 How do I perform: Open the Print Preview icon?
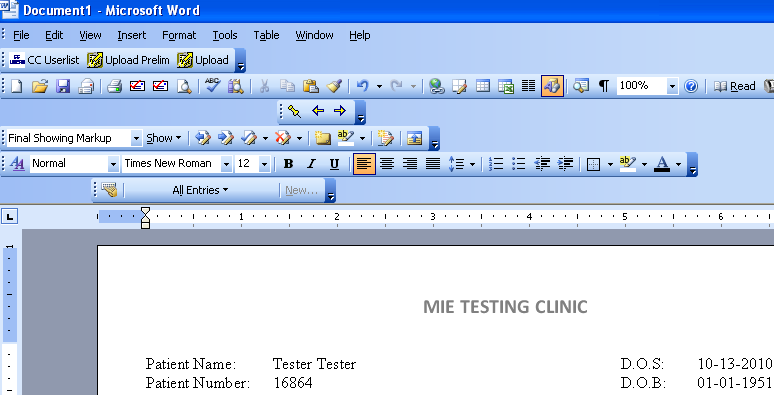[184, 86]
